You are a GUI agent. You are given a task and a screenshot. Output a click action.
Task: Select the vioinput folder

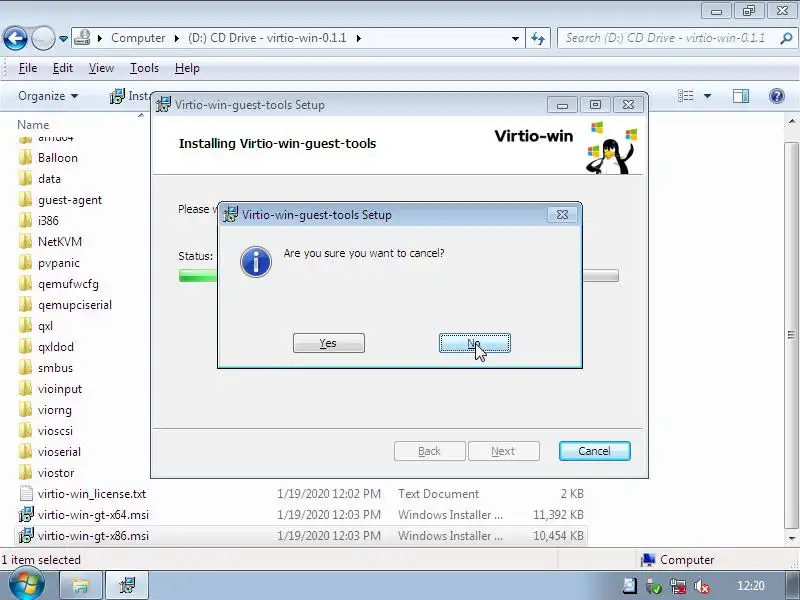pyautogui.click(x=60, y=389)
